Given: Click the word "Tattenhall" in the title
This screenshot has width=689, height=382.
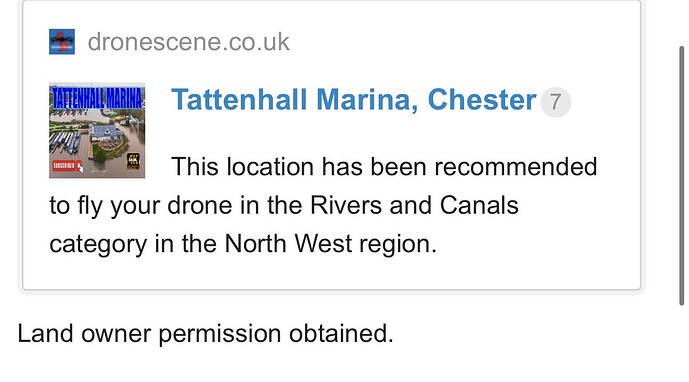Looking at the screenshot, I should (x=239, y=100).
